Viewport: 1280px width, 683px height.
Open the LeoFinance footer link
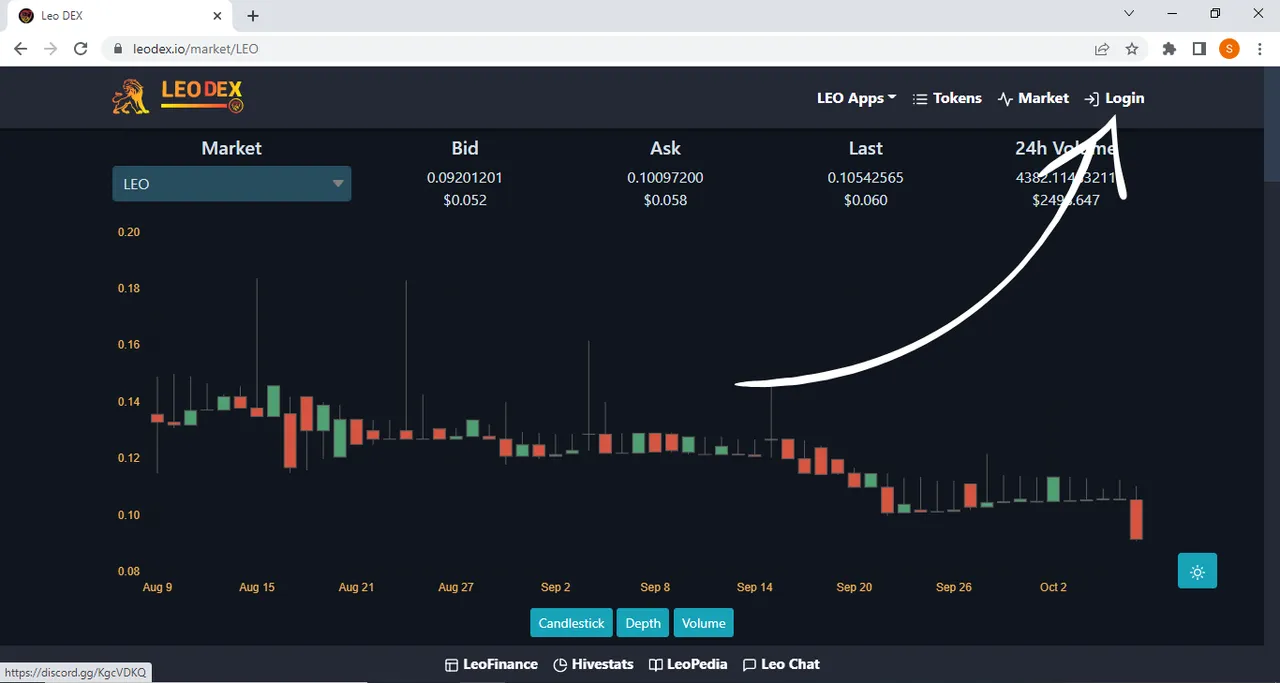point(491,664)
